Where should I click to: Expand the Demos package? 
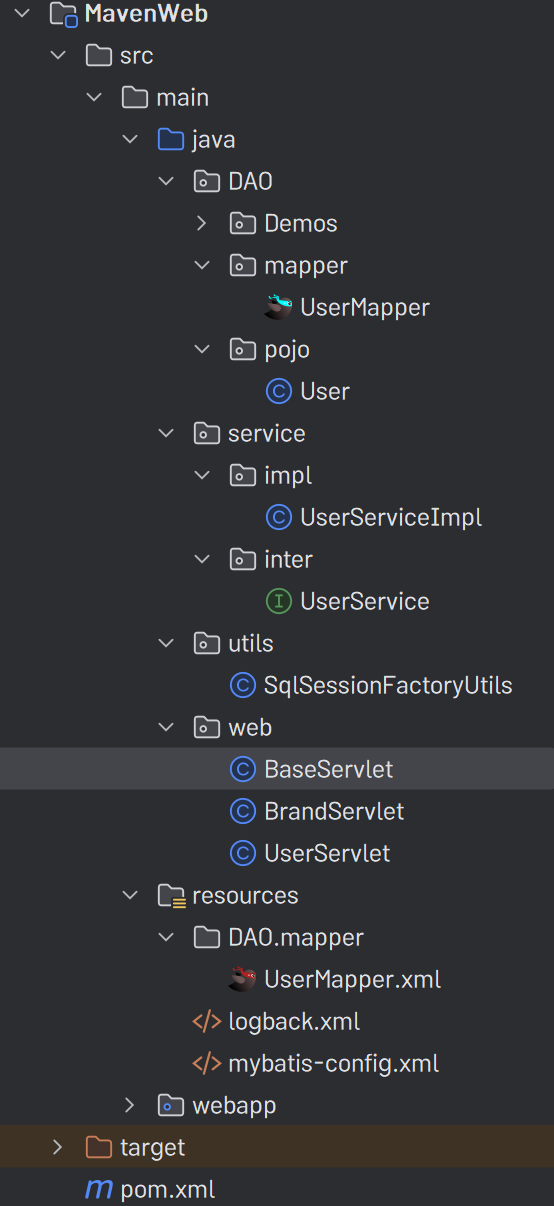click(x=201, y=223)
